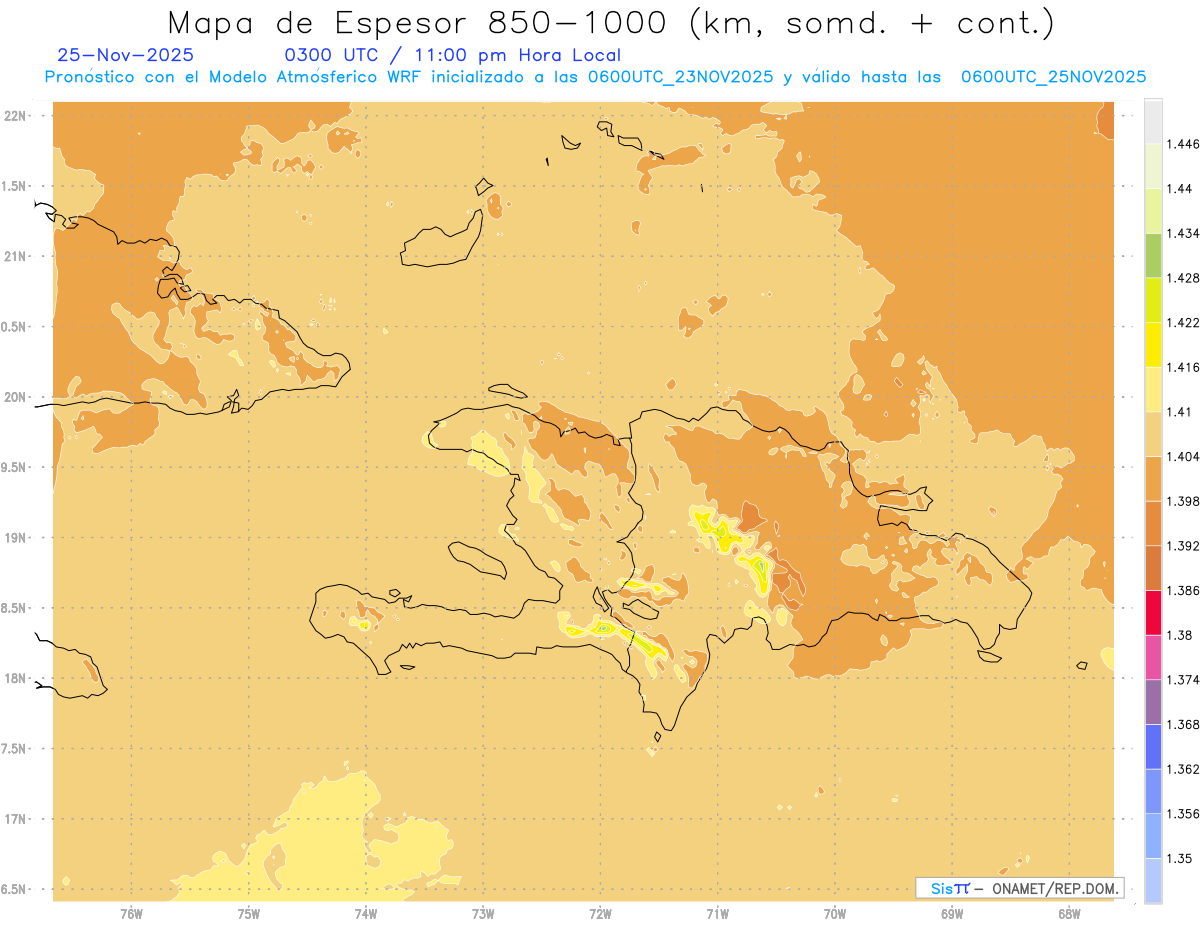This screenshot has width=1200, height=927.
Task: Click the latitude label '21N'
Action: pos(15,256)
